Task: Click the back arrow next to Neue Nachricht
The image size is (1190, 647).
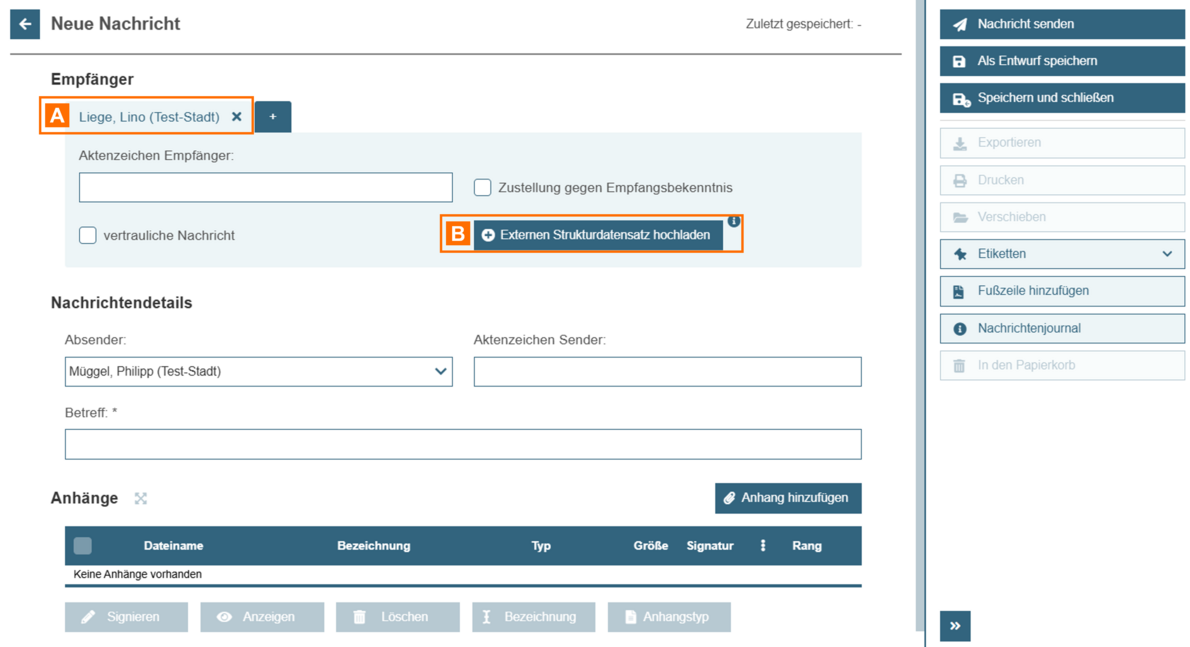Action: [25, 24]
